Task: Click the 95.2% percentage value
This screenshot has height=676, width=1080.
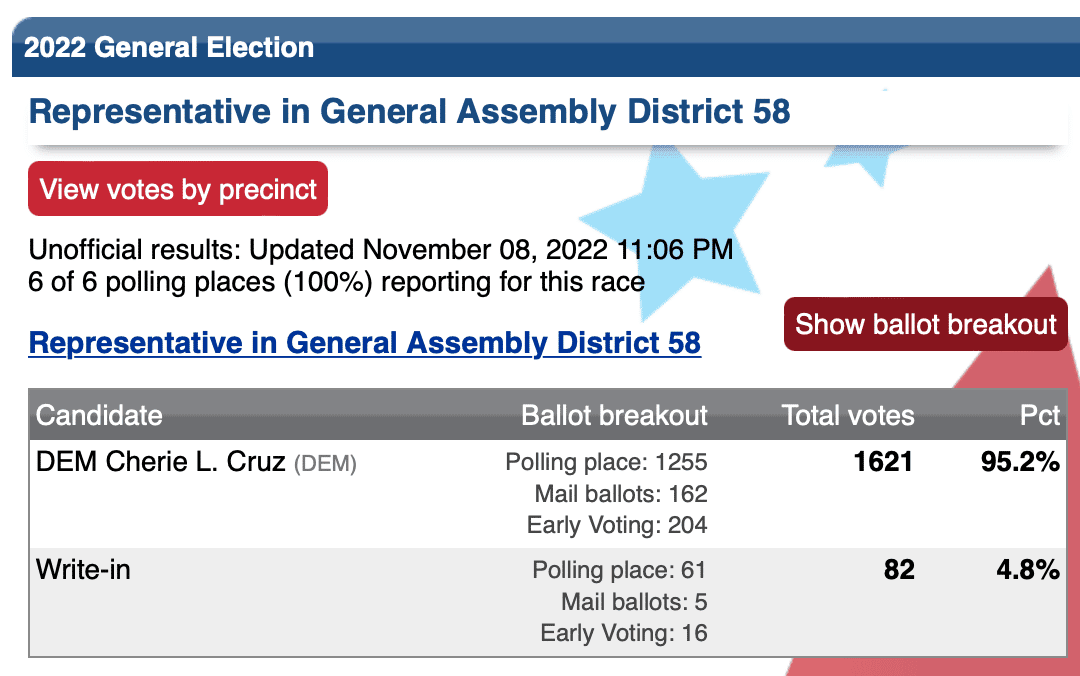Action: point(1020,462)
